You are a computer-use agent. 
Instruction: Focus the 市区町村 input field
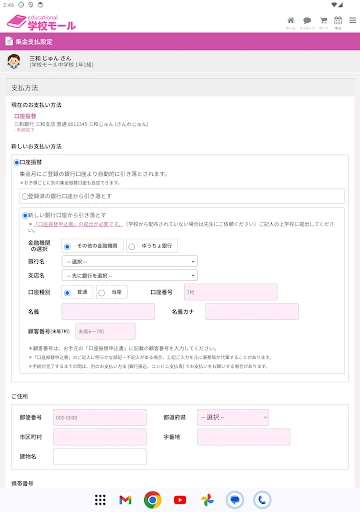point(100,437)
